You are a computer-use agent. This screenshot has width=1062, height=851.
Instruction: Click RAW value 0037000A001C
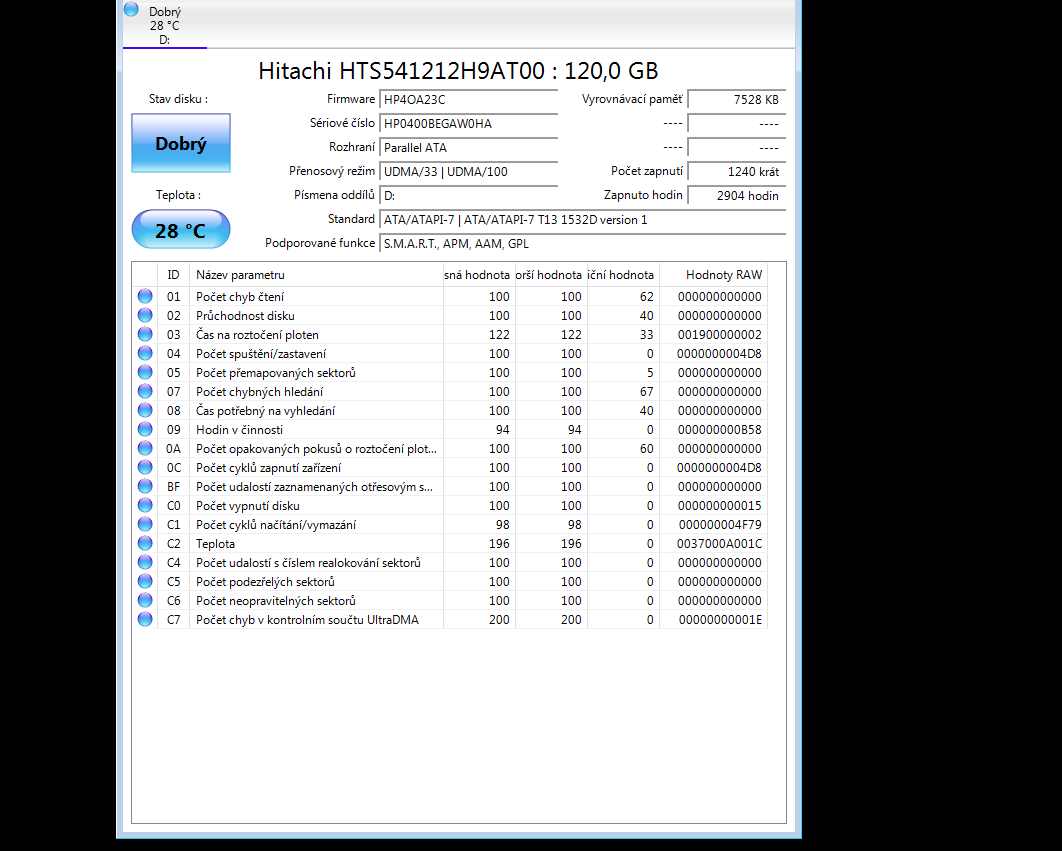[719, 543]
